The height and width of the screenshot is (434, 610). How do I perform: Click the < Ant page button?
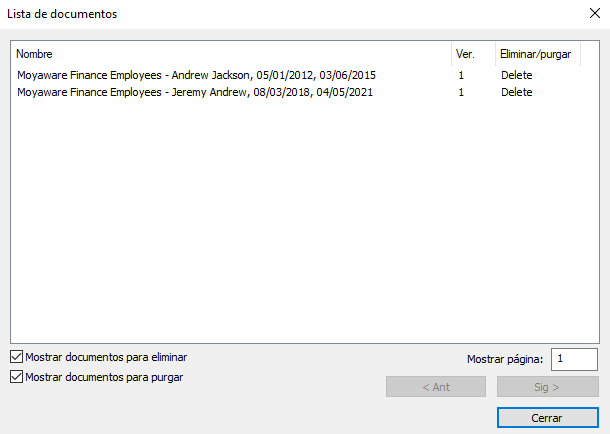(x=436, y=387)
